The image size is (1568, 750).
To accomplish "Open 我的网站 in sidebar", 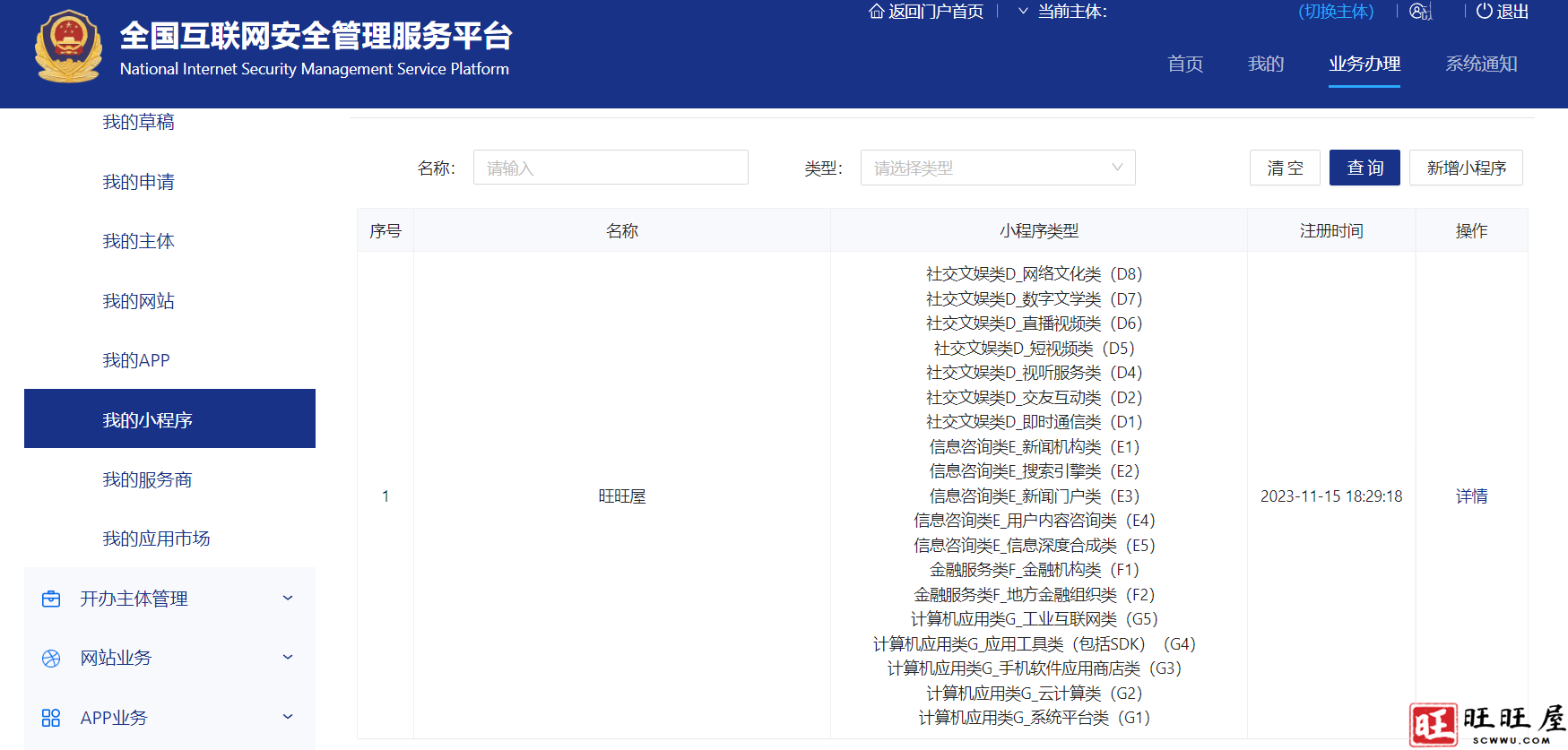I will 138,301.
